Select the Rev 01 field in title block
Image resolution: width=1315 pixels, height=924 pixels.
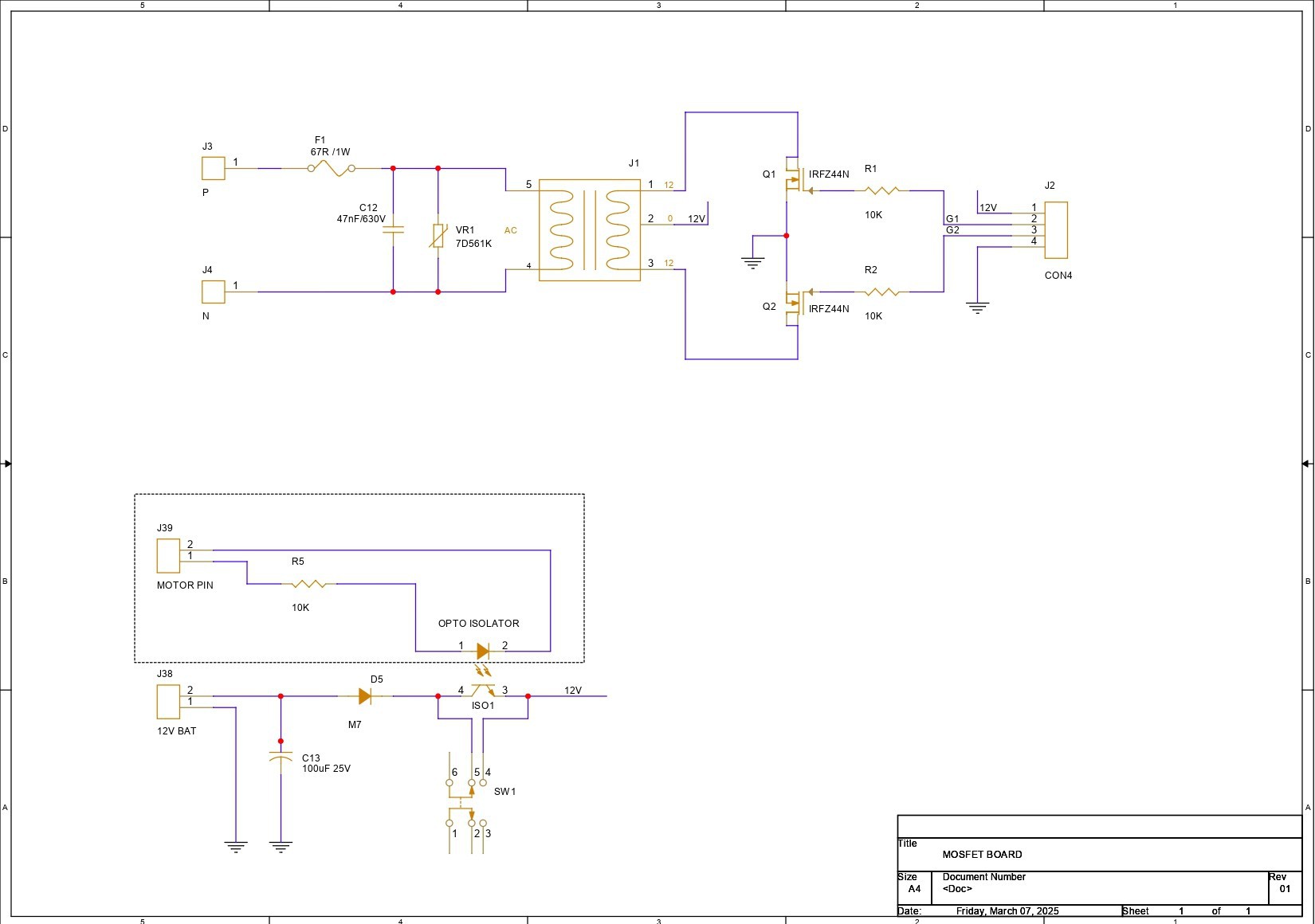coord(1284,888)
